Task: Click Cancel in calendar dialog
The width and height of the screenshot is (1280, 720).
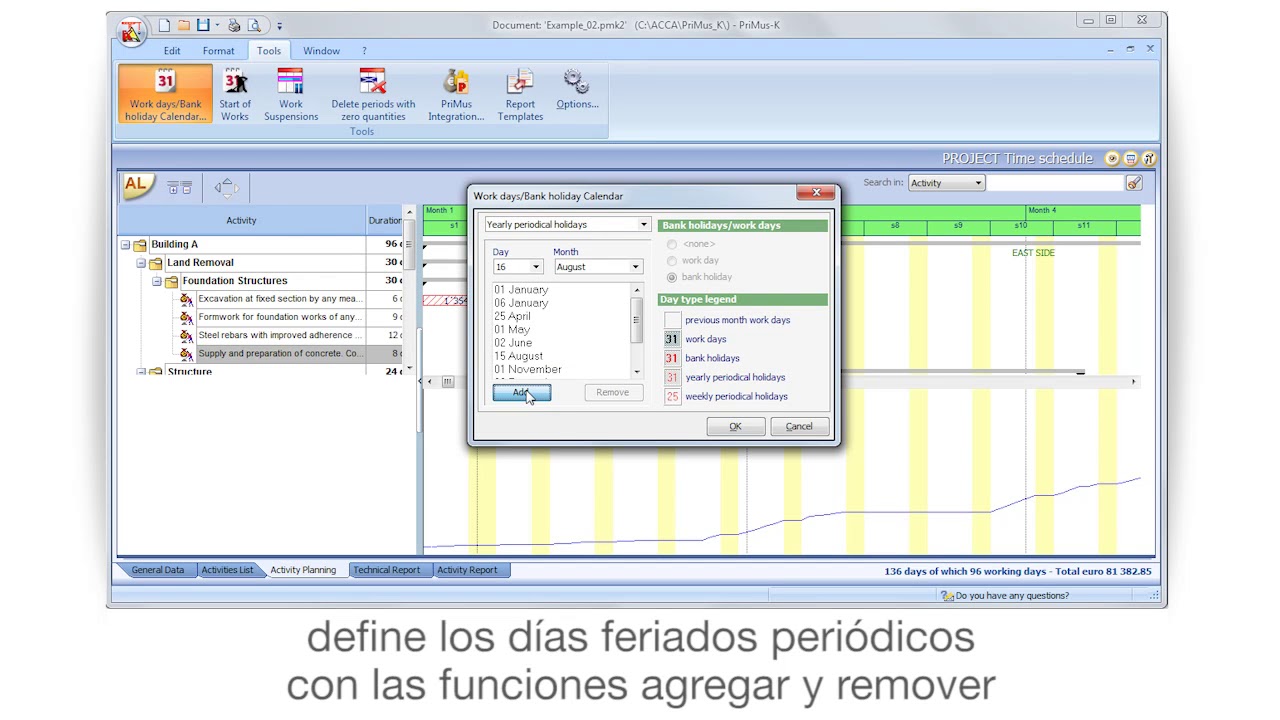Action: [799, 427]
